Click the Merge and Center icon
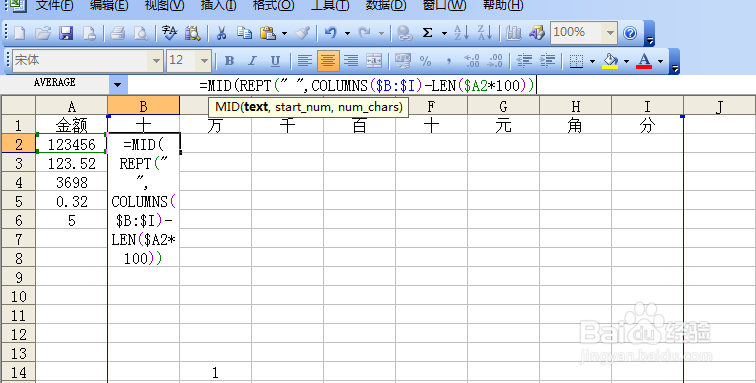This screenshot has height=383, width=756. click(374, 61)
